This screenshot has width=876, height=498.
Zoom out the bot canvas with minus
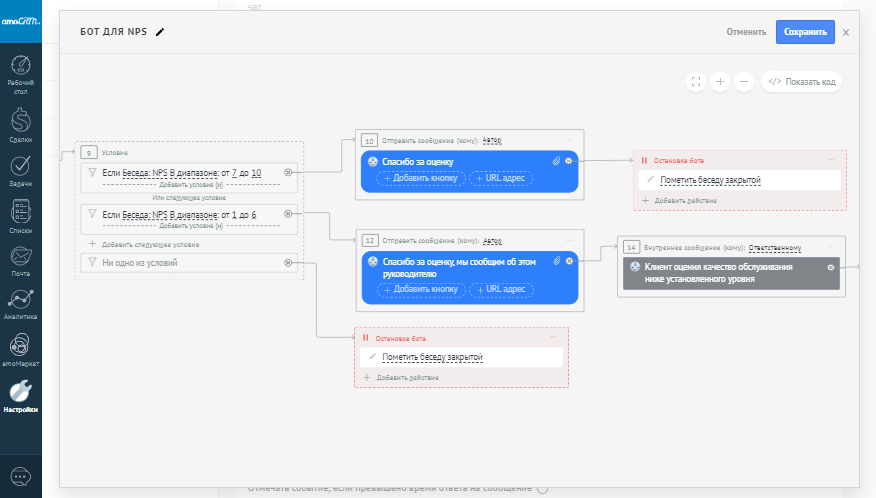click(743, 82)
